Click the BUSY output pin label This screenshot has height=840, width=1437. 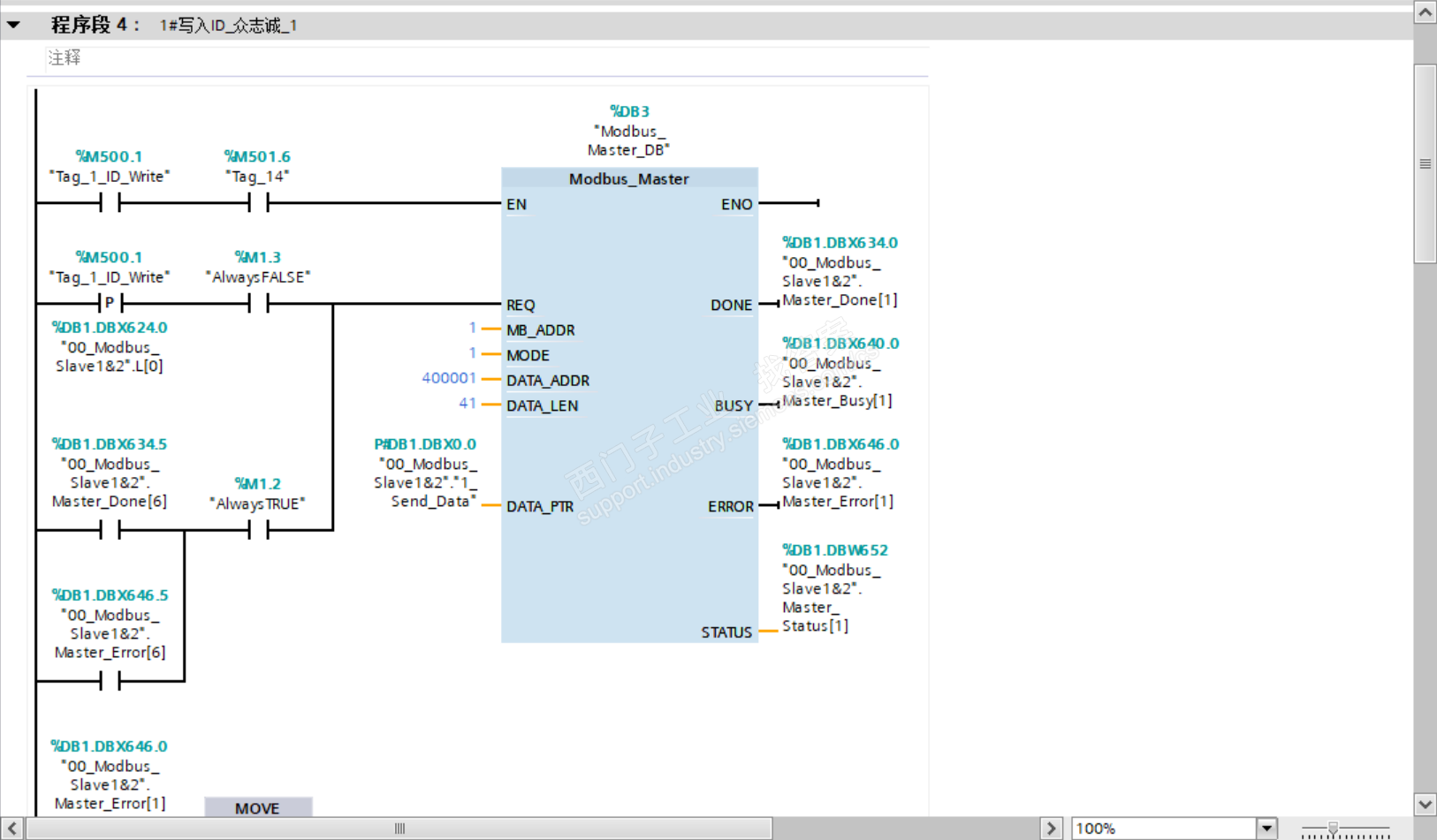click(x=734, y=405)
